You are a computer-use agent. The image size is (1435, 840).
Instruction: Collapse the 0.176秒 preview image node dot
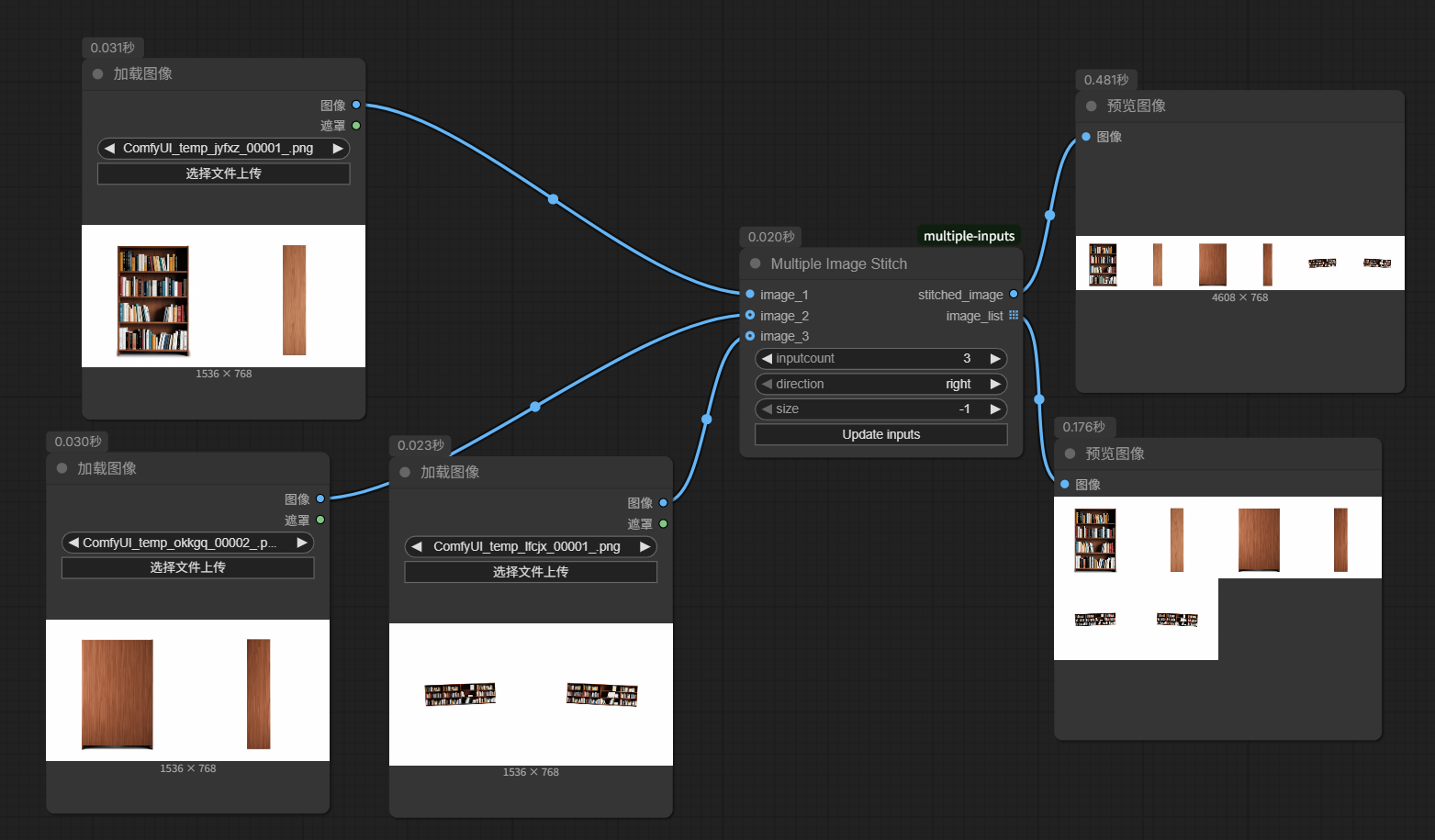1070,454
